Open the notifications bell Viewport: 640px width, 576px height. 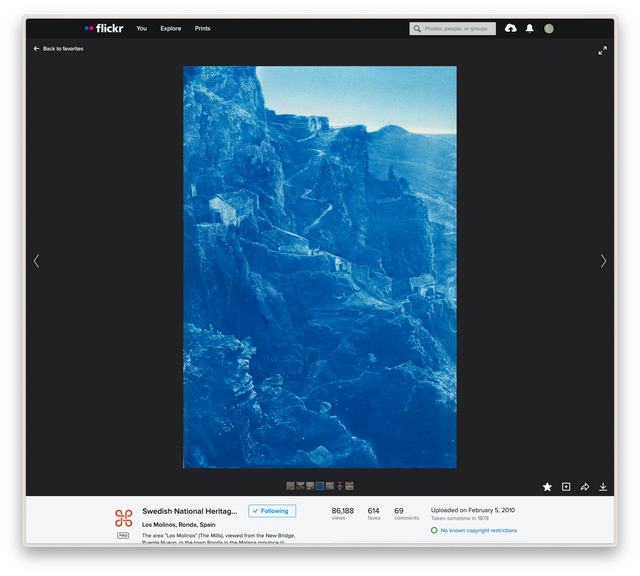pyautogui.click(x=529, y=28)
